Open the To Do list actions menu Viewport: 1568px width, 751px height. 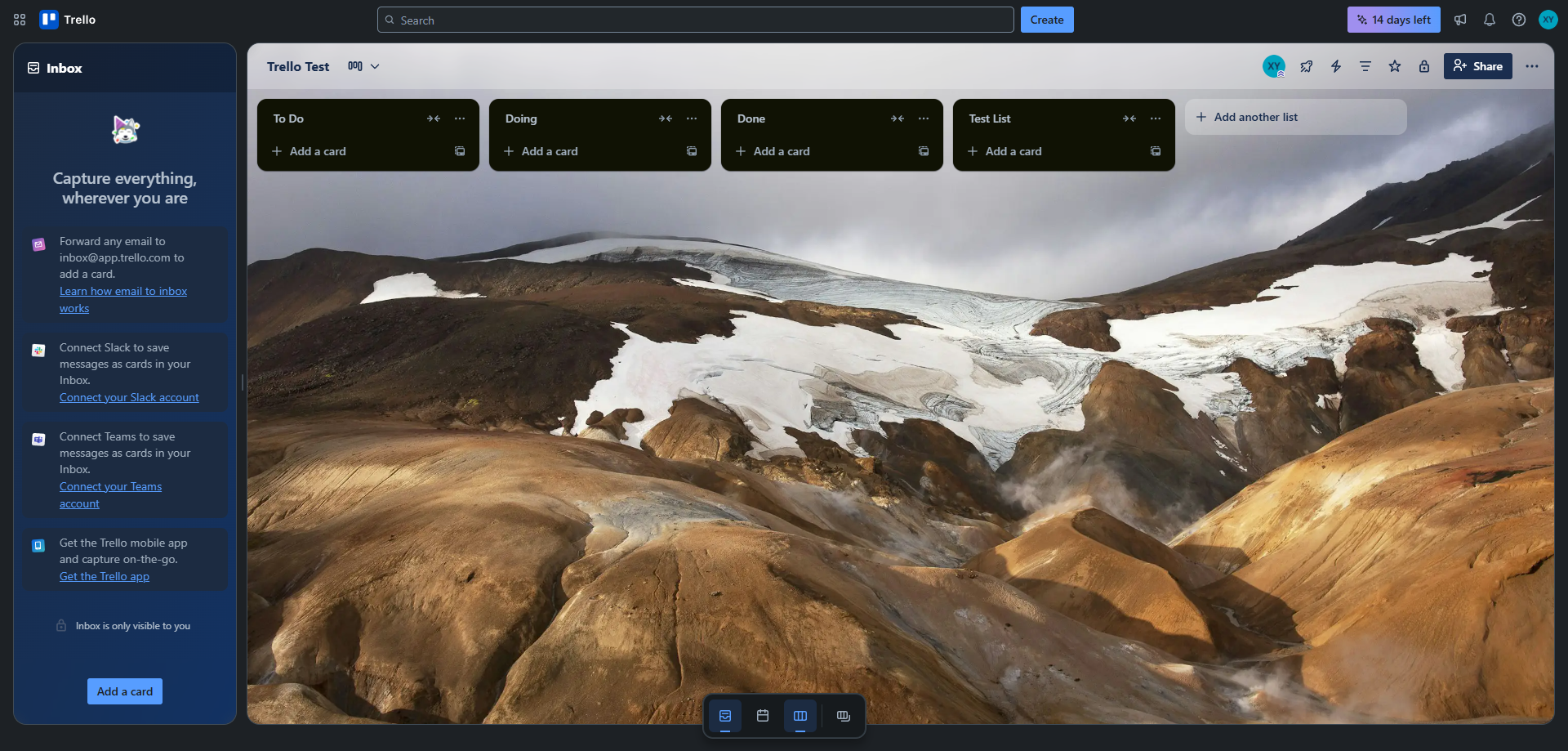460,118
